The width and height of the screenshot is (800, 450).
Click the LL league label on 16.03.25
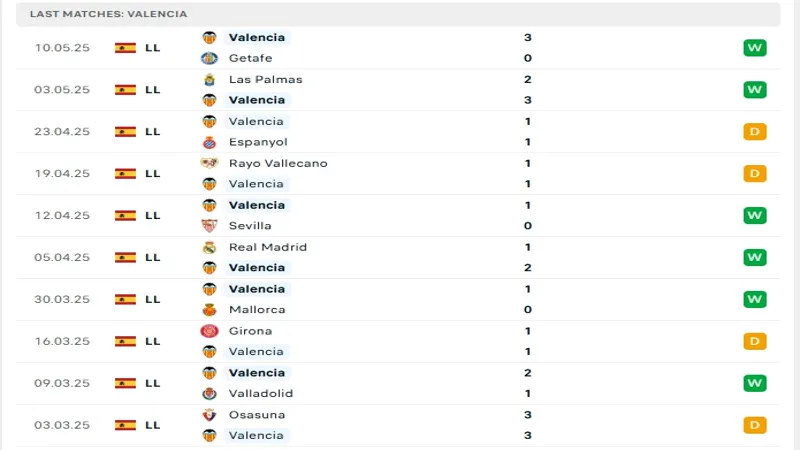[152, 341]
